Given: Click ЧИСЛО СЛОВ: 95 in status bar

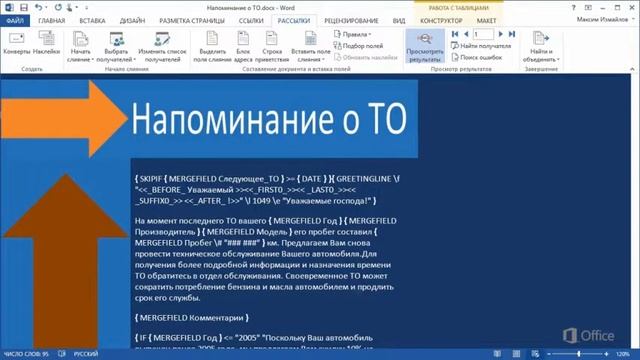Looking at the screenshot, I should coord(27,354).
